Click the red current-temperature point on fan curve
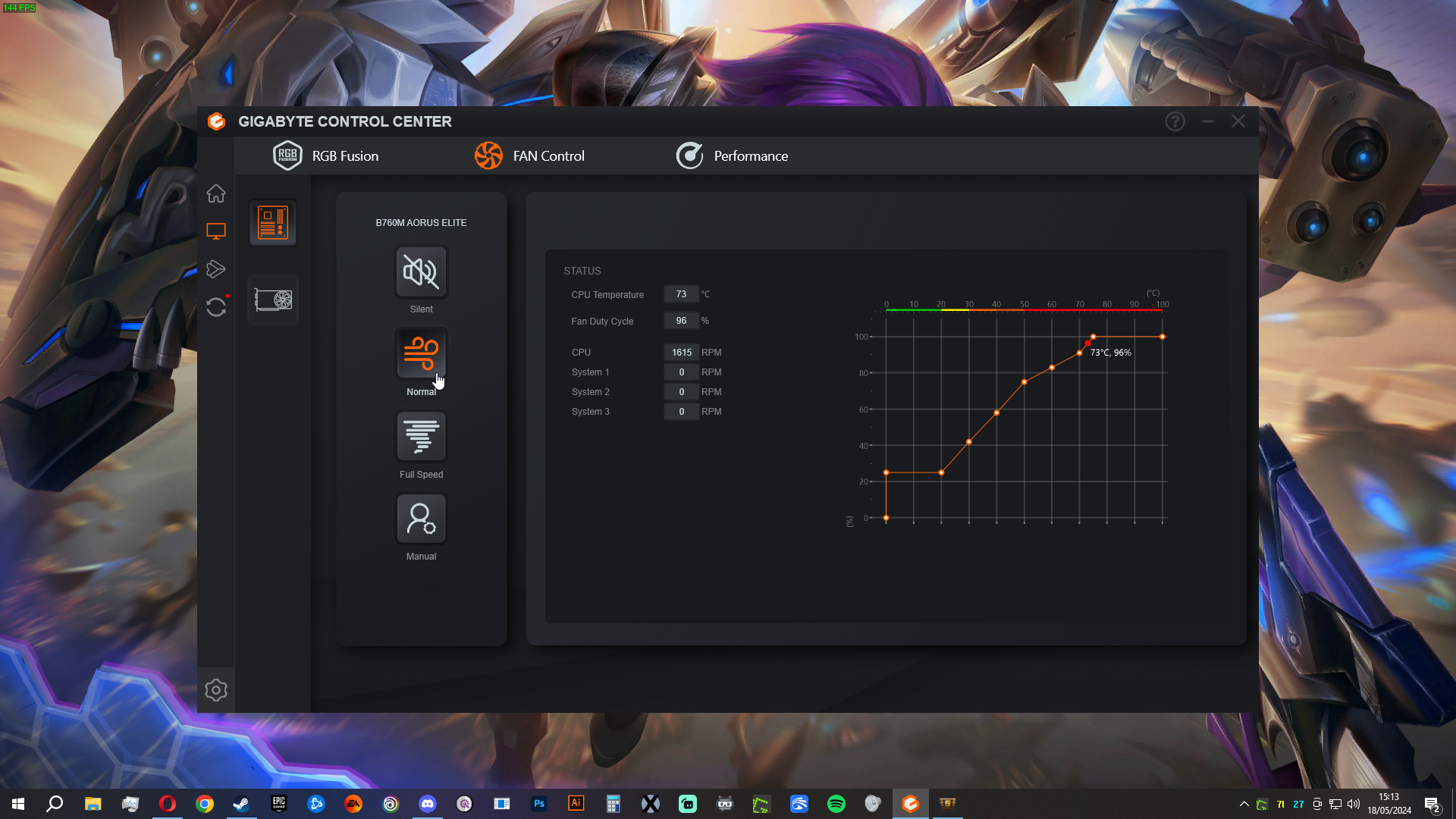The width and height of the screenshot is (1456, 819). click(x=1087, y=344)
